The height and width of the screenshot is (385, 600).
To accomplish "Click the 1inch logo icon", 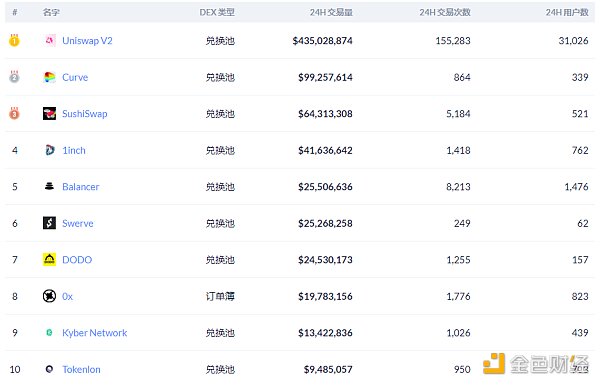I will [x=49, y=150].
